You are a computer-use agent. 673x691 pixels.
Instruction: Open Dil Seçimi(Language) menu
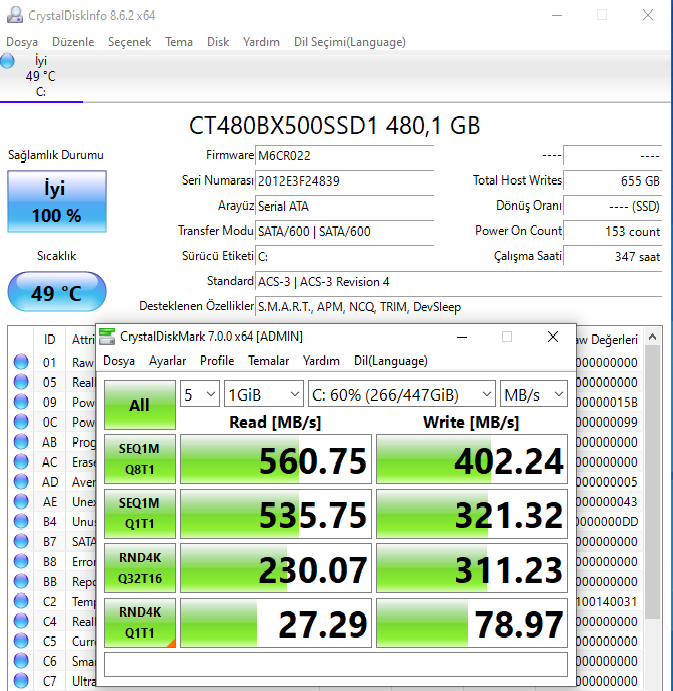[349, 42]
